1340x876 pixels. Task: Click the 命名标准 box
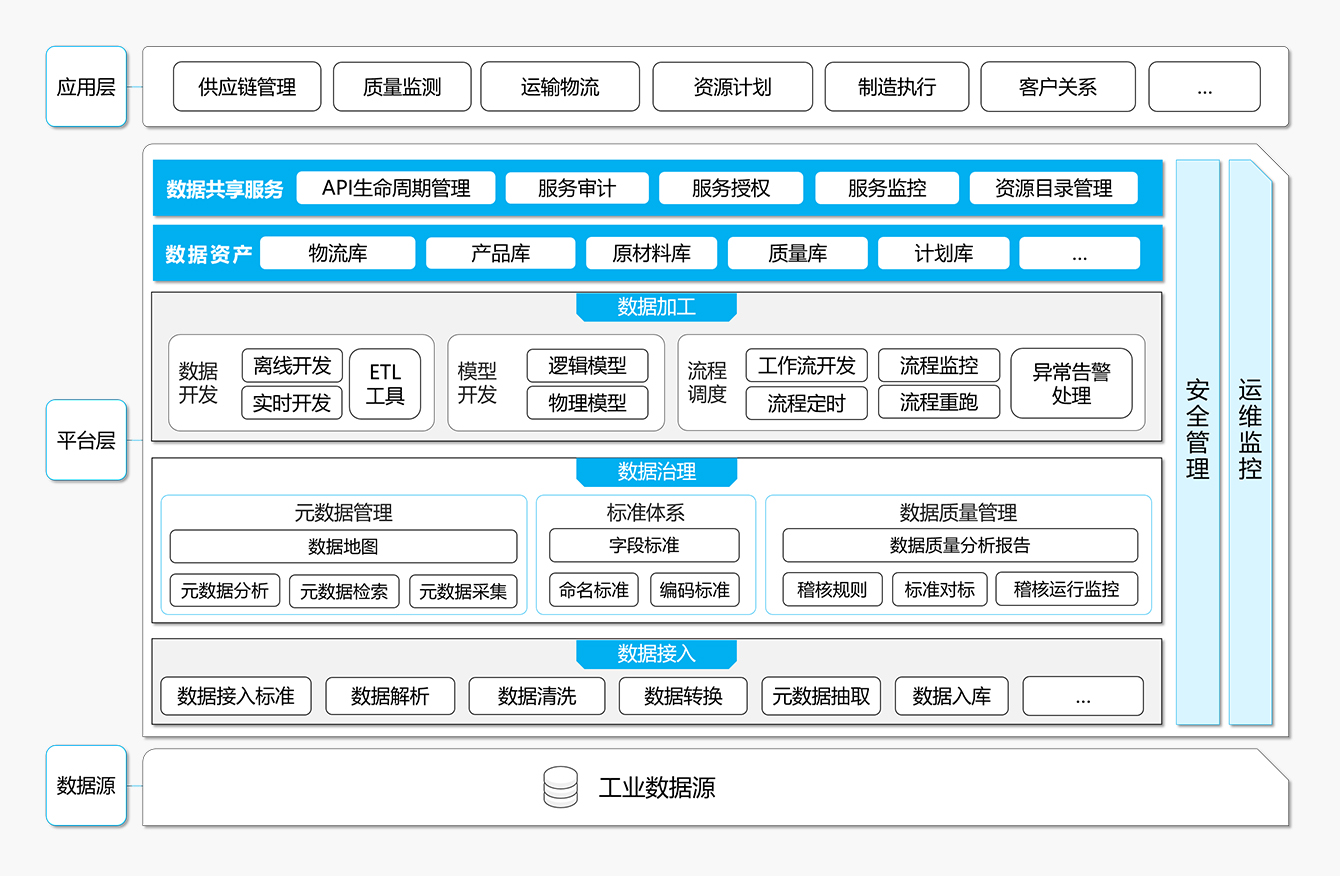pos(594,590)
